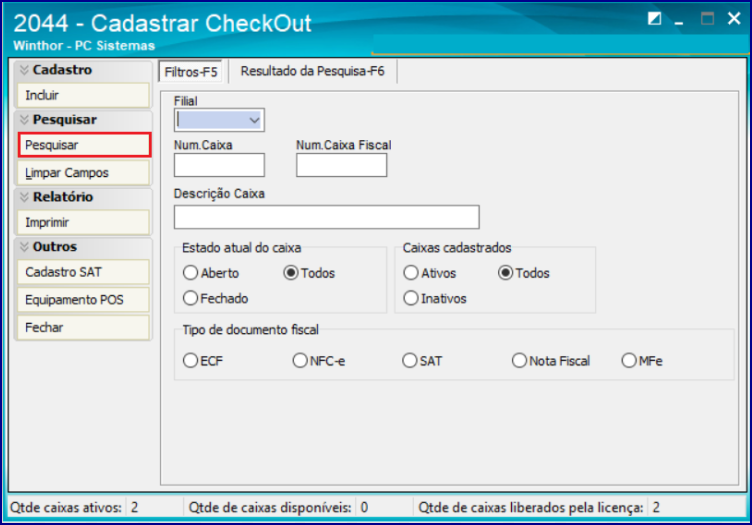Close the Cadastrar CheckOut window
The width and height of the screenshot is (752, 525).
(734, 19)
